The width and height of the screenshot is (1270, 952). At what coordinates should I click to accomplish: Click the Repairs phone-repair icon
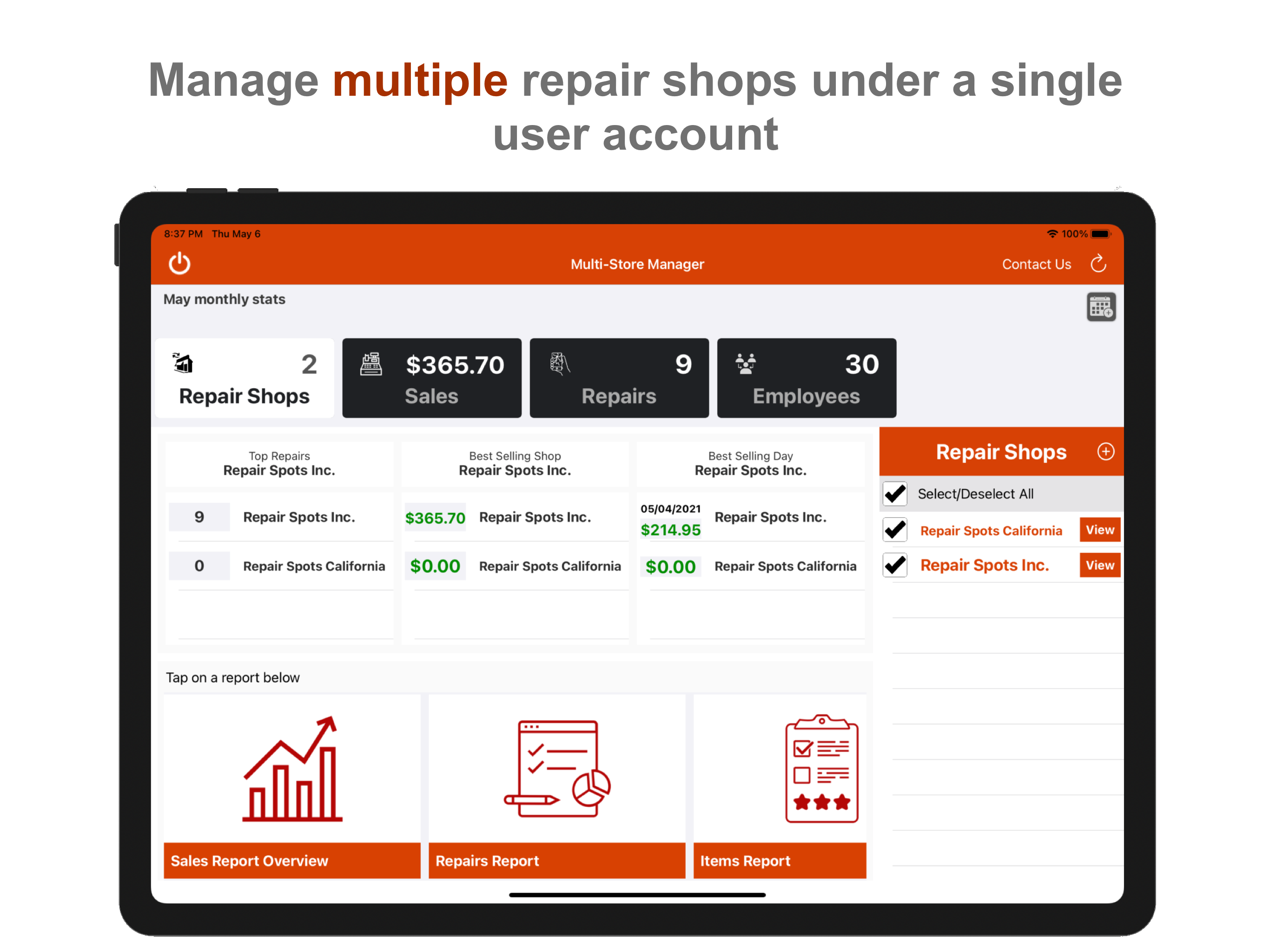559,364
